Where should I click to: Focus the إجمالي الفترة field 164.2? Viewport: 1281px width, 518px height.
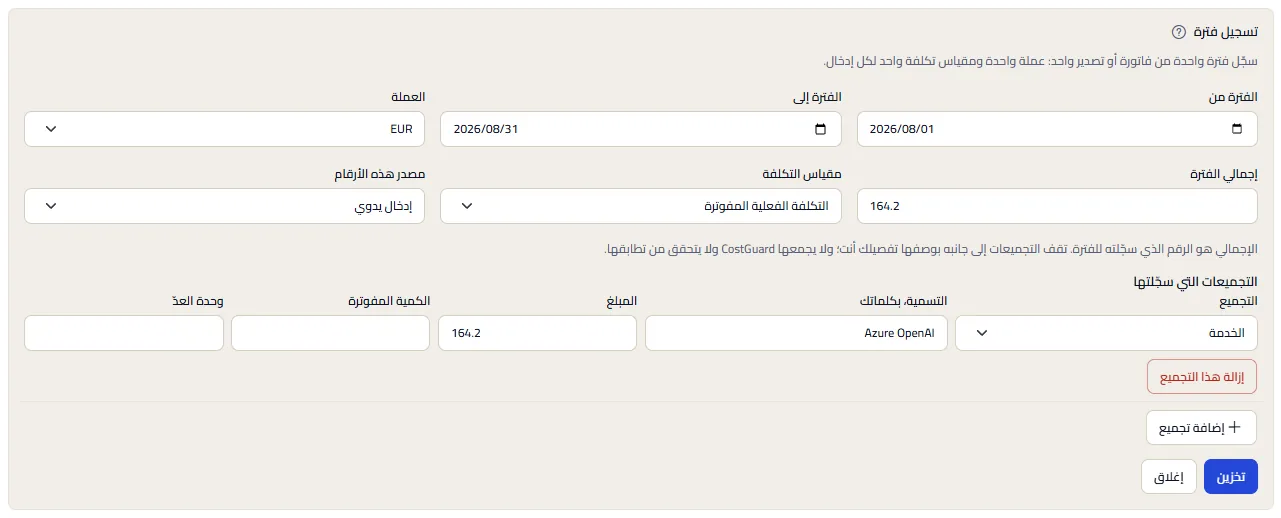[1057, 206]
